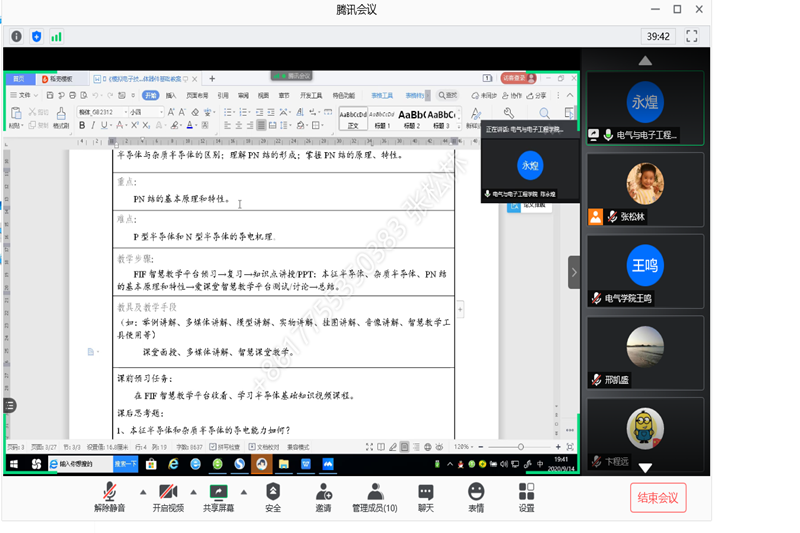This screenshot has width=800, height=533.
Task: Adjust the WPS zoom slider handle
Action: (x=520, y=447)
